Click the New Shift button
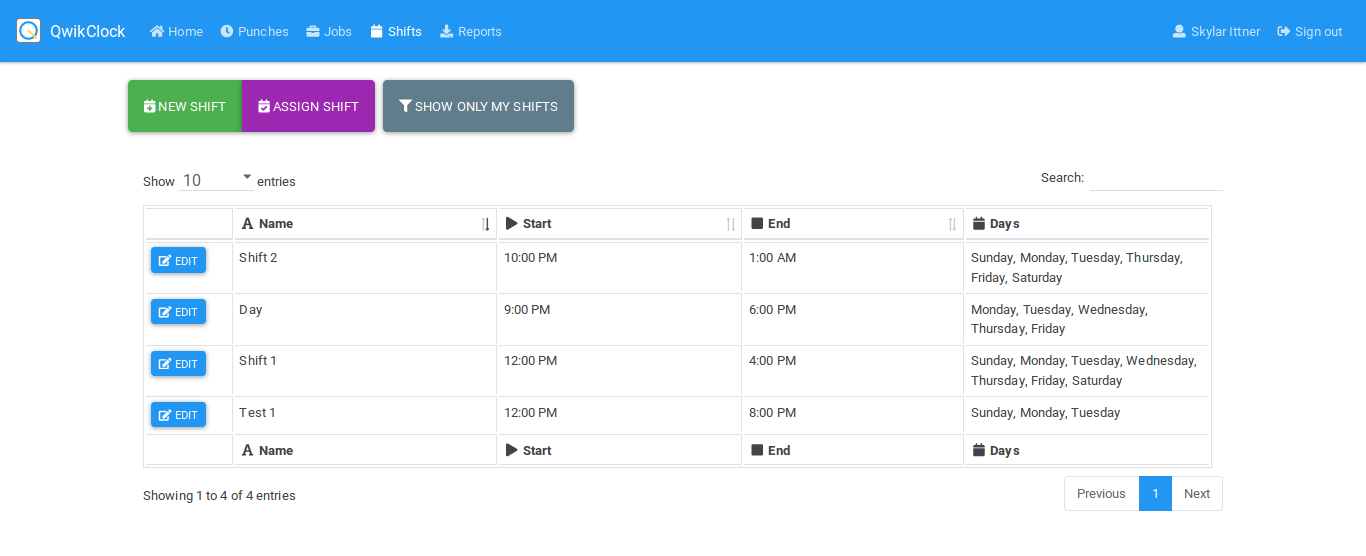 [x=185, y=106]
